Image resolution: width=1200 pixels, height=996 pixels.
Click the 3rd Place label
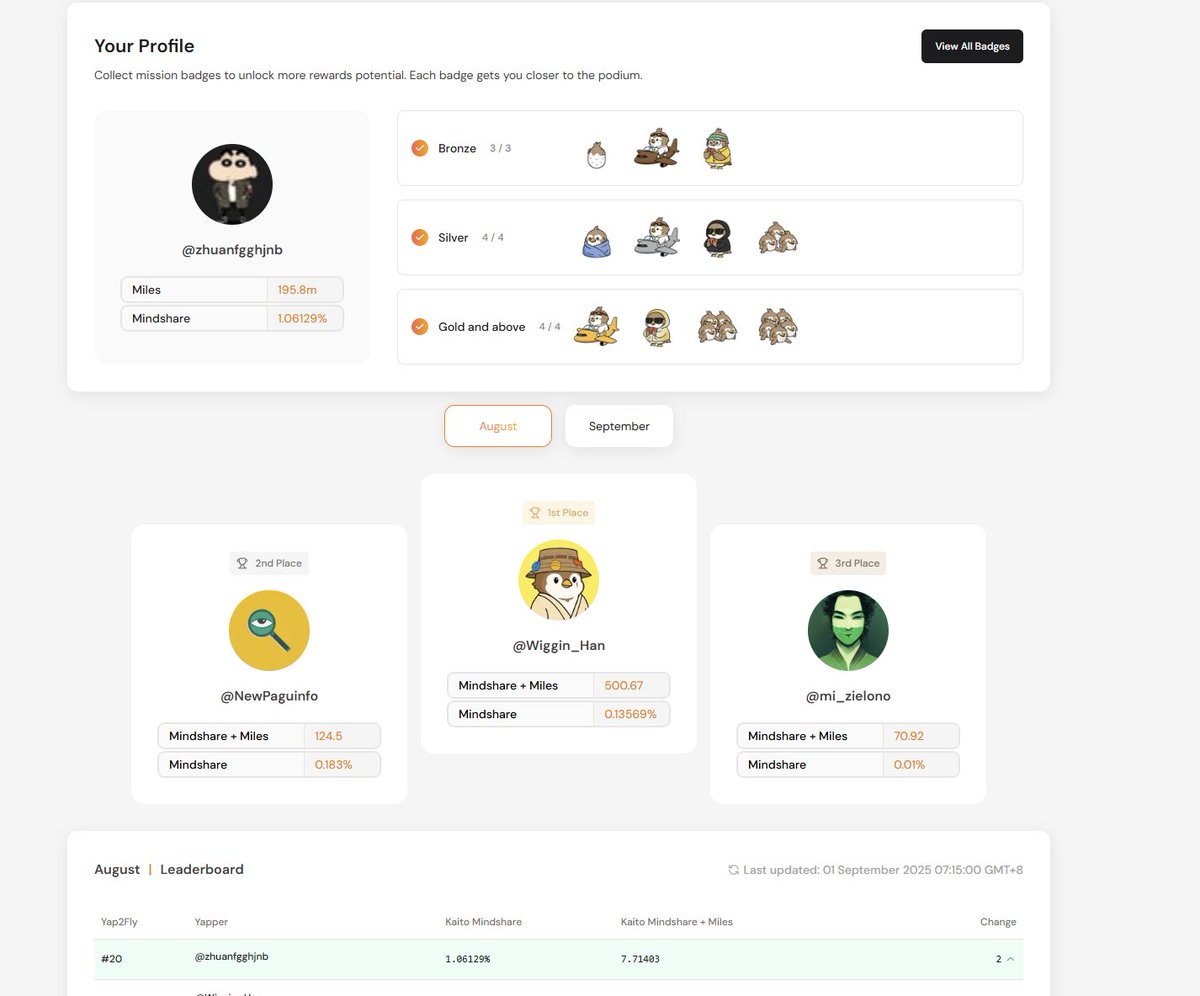click(x=857, y=563)
